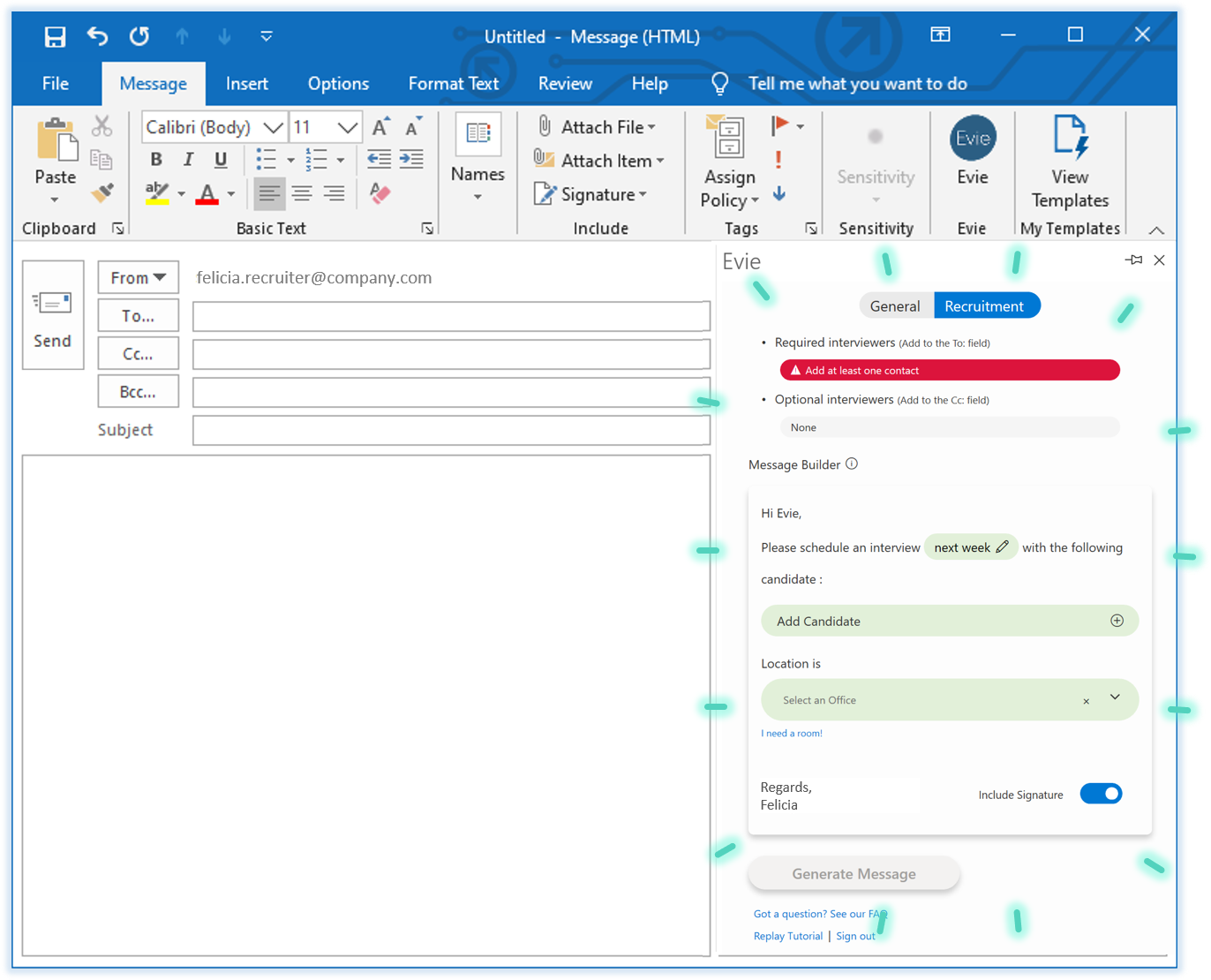The width and height of the screenshot is (1211, 980).
Task: Open the File tab
Action: point(56,84)
